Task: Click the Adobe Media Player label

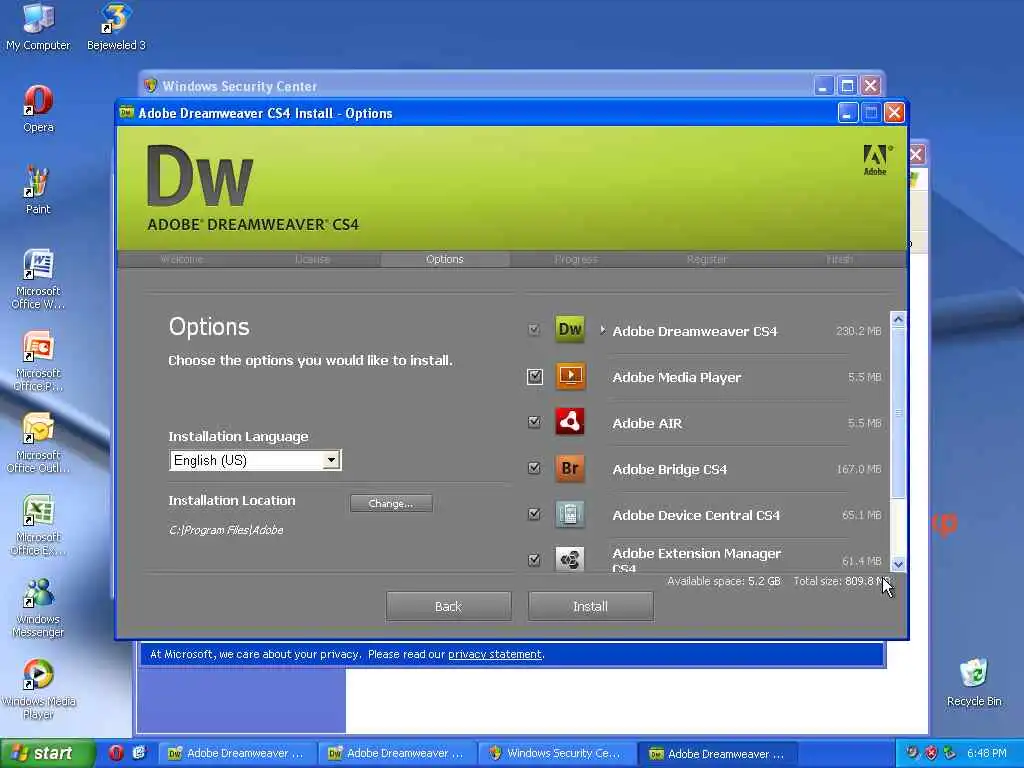Action: [677, 377]
